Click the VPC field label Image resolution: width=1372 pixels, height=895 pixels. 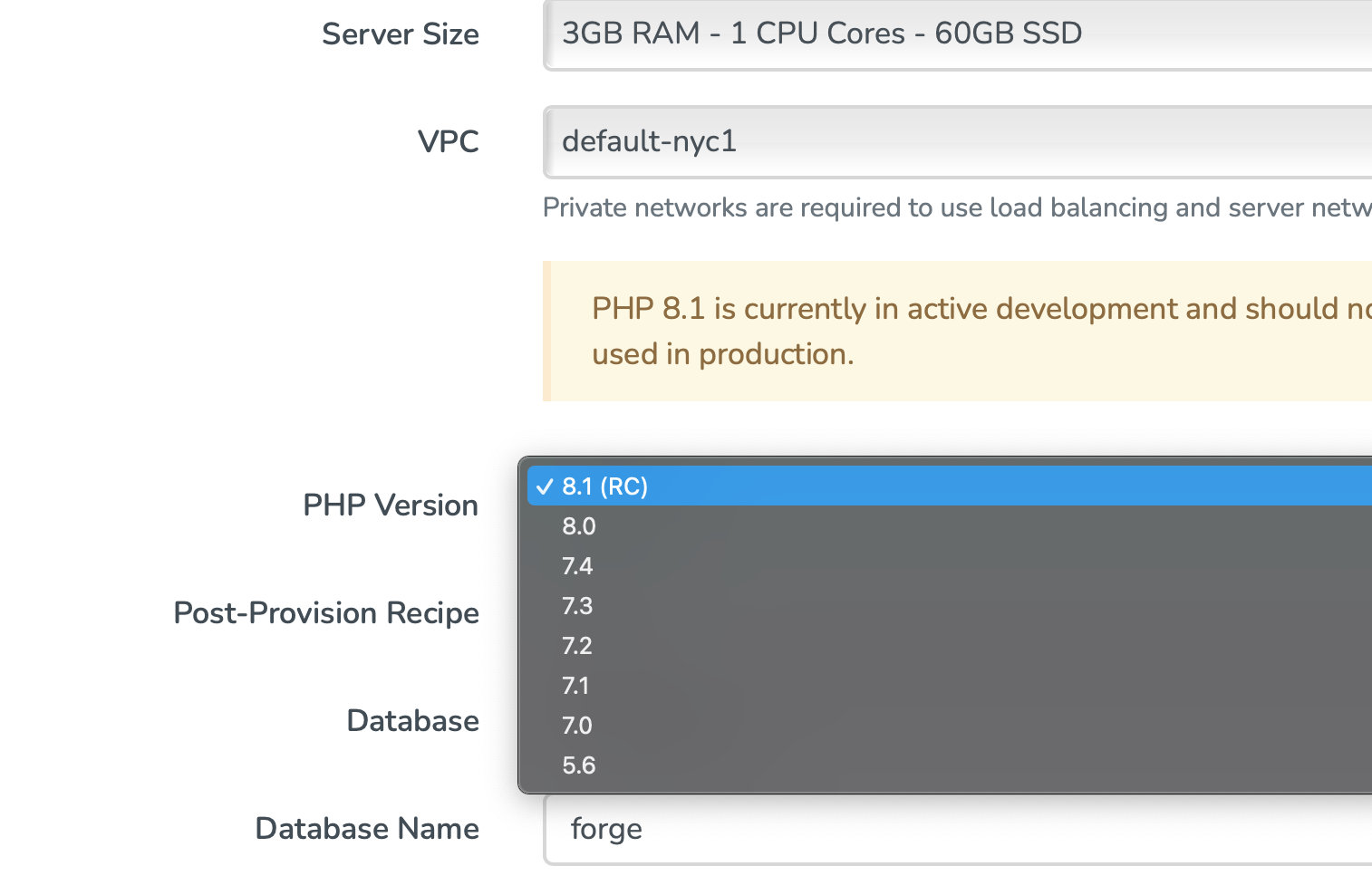click(x=448, y=142)
